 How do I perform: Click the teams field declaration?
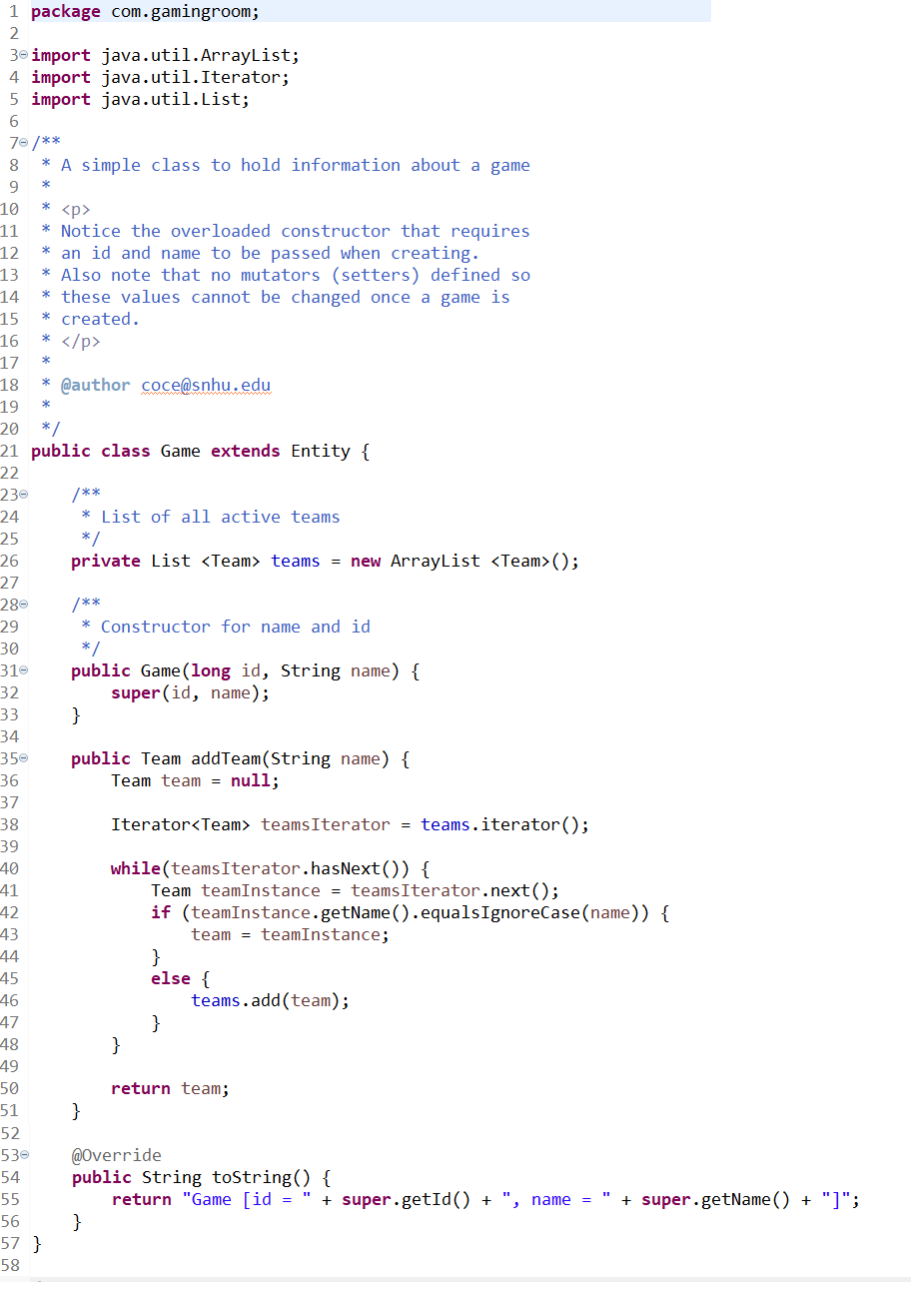[295, 561]
